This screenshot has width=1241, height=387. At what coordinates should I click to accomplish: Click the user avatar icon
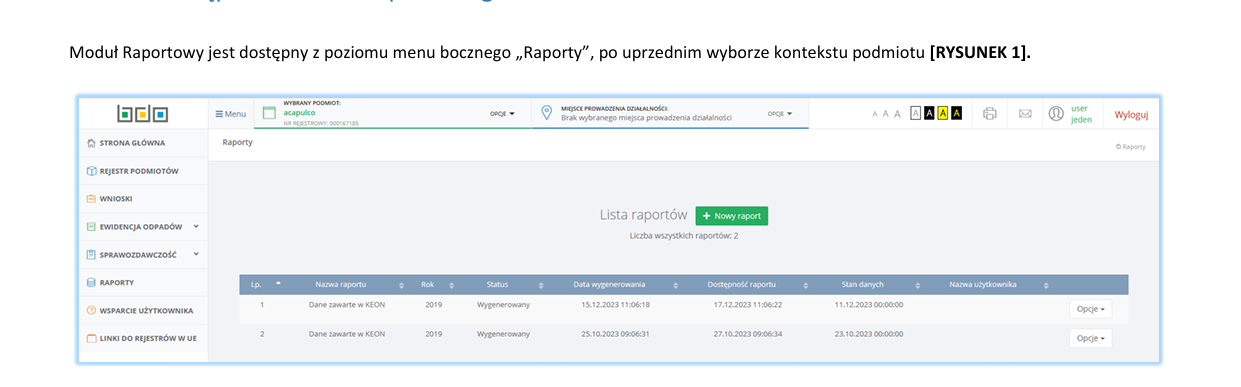pyautogui.click(x=1056, y=113)
